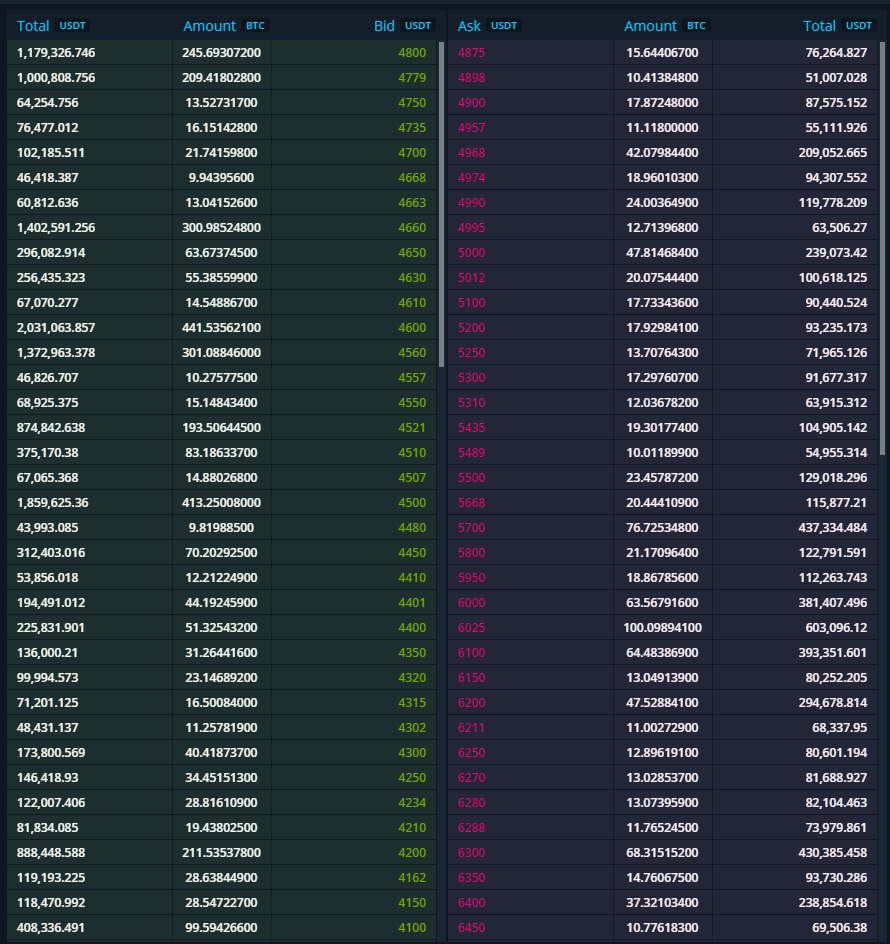Select ask price 4898
The image size is (890, 944).
click(x=471, y=78)
